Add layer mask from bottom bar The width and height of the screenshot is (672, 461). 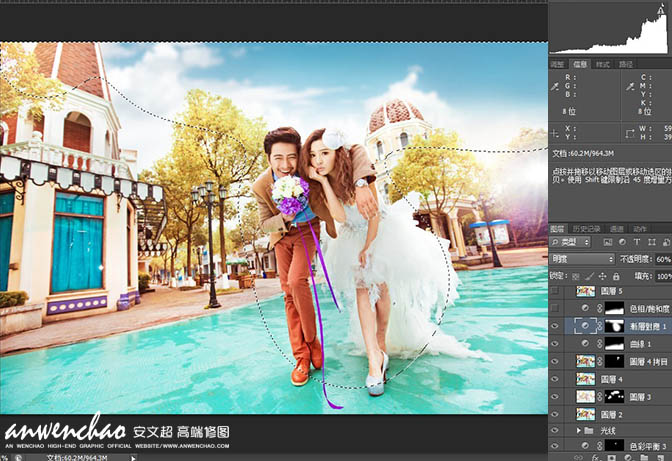tap(612, 458)
